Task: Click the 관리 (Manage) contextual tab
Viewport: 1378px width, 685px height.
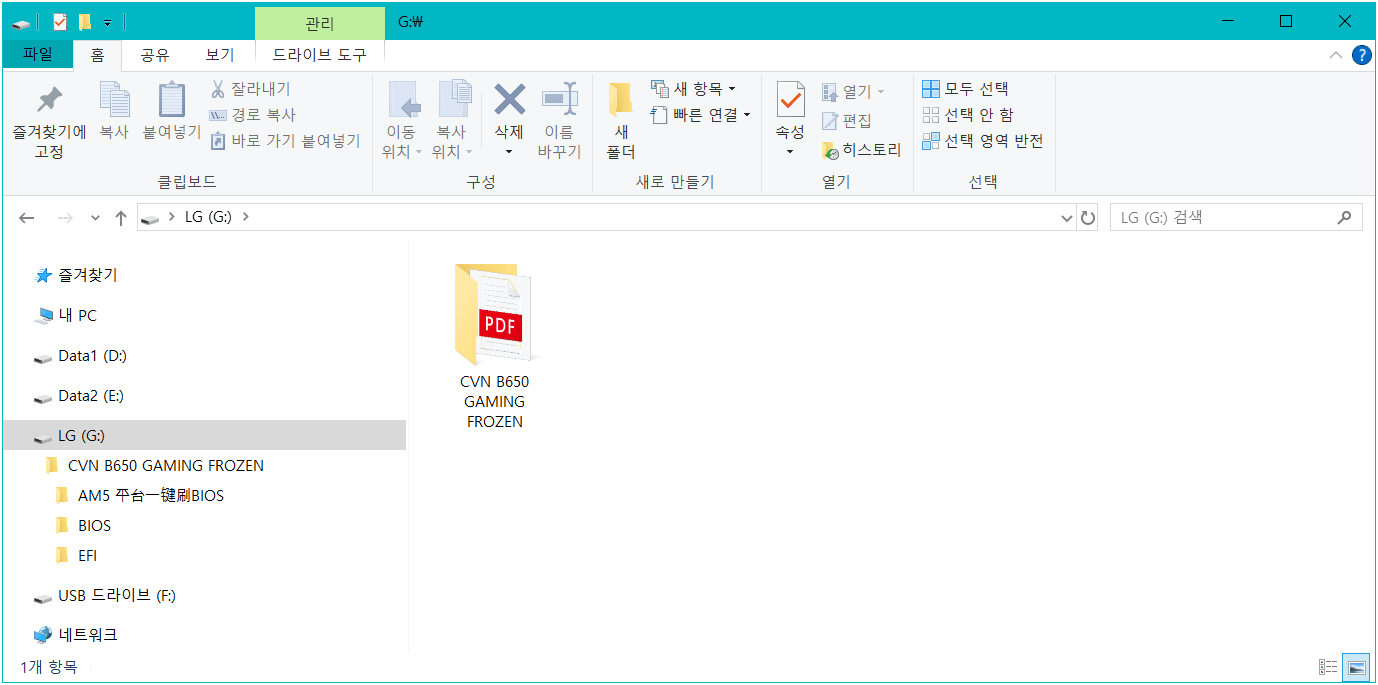Action: click(320, 23)
